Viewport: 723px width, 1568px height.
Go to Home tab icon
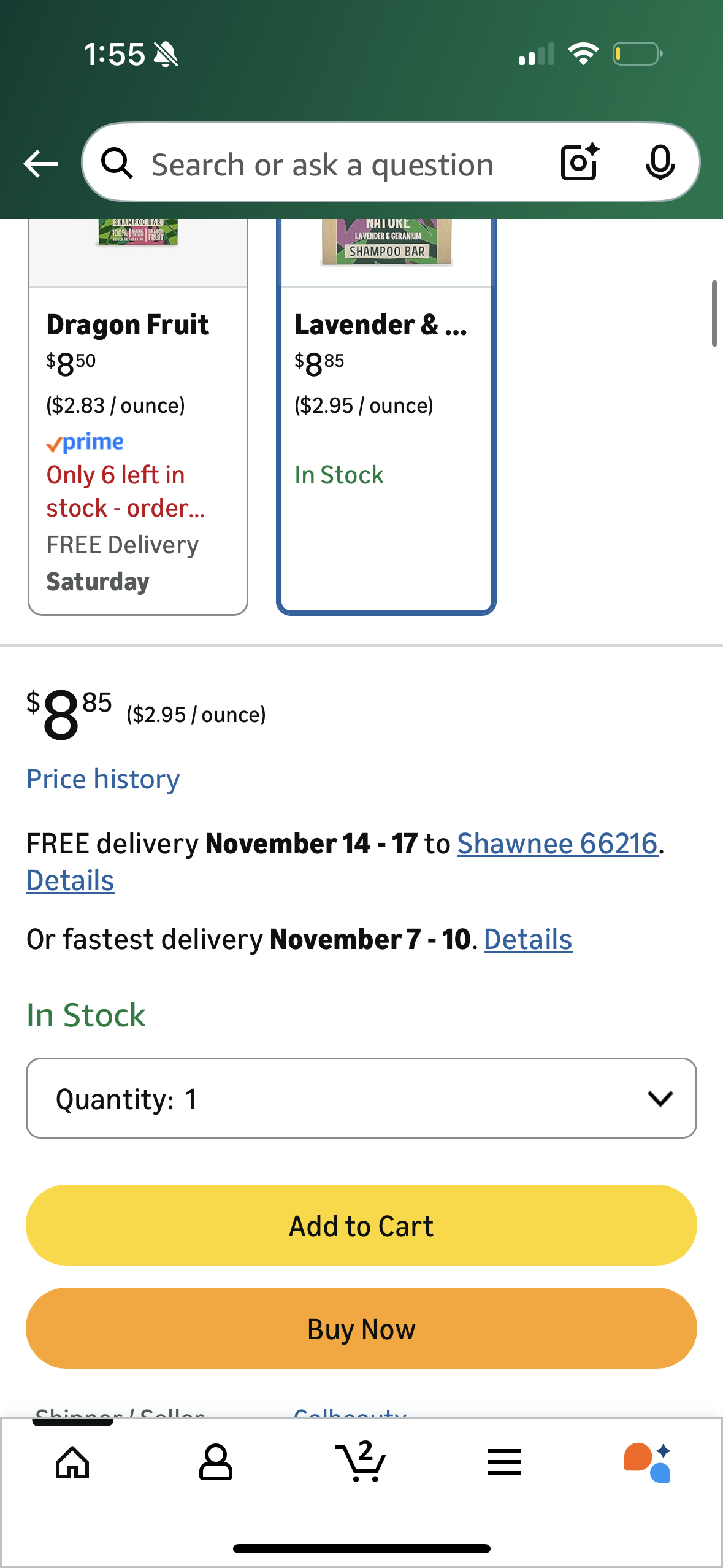(x=72, y=1462)
